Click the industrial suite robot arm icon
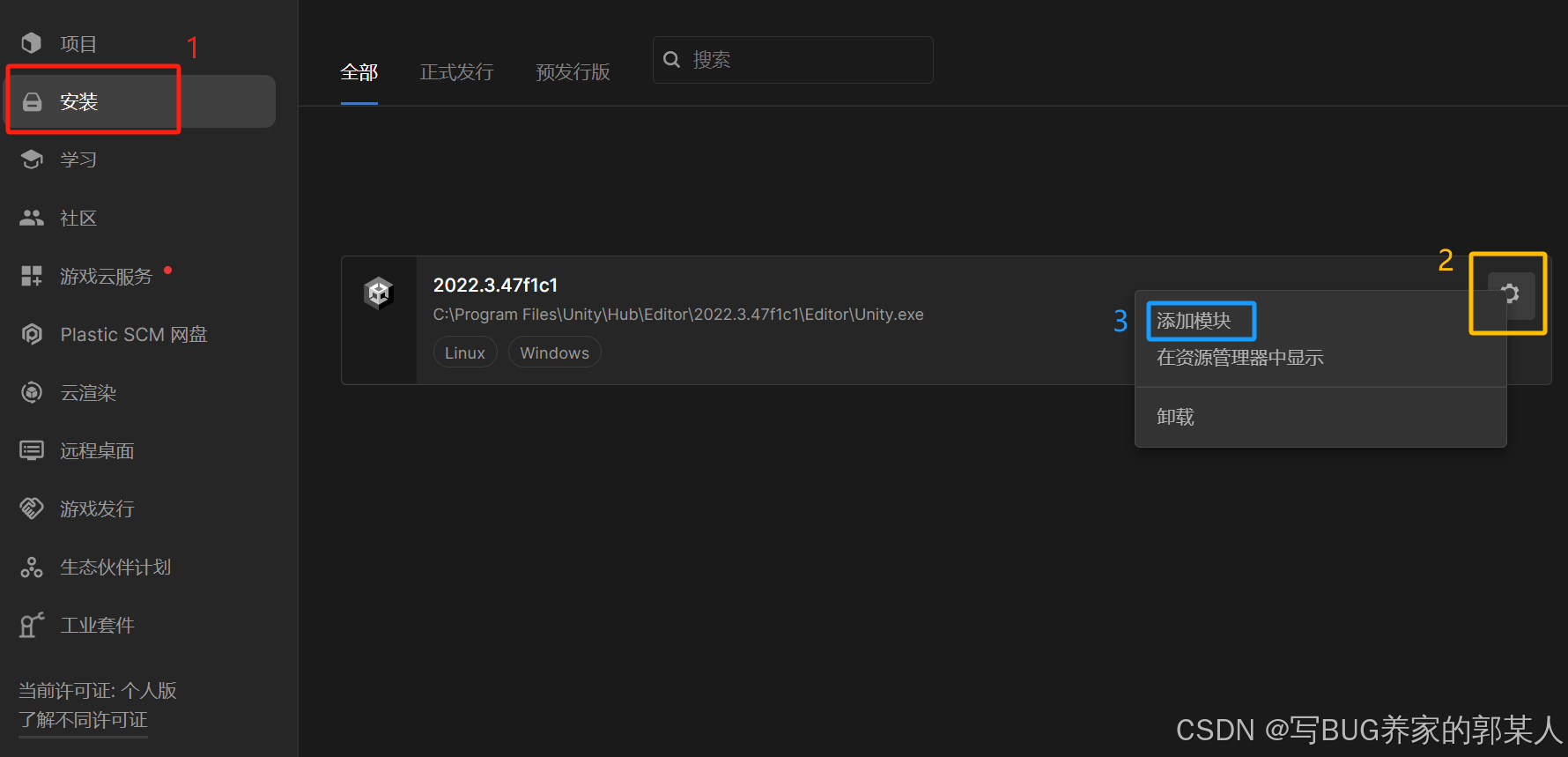 [x=32, y=625]
